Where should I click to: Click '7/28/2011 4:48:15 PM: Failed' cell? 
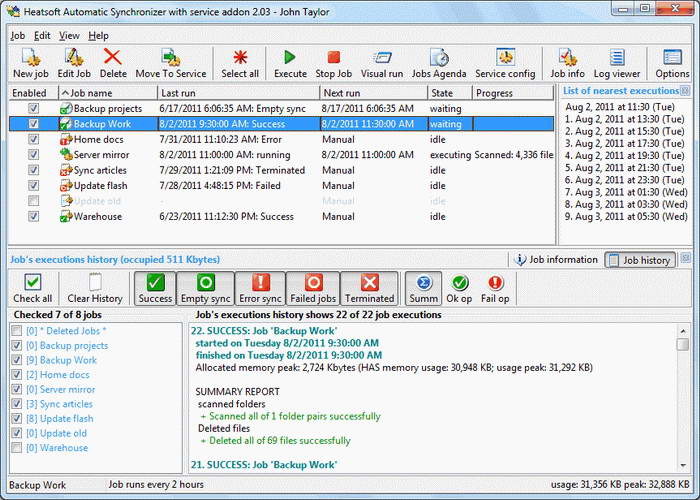[x=220, y=186]
